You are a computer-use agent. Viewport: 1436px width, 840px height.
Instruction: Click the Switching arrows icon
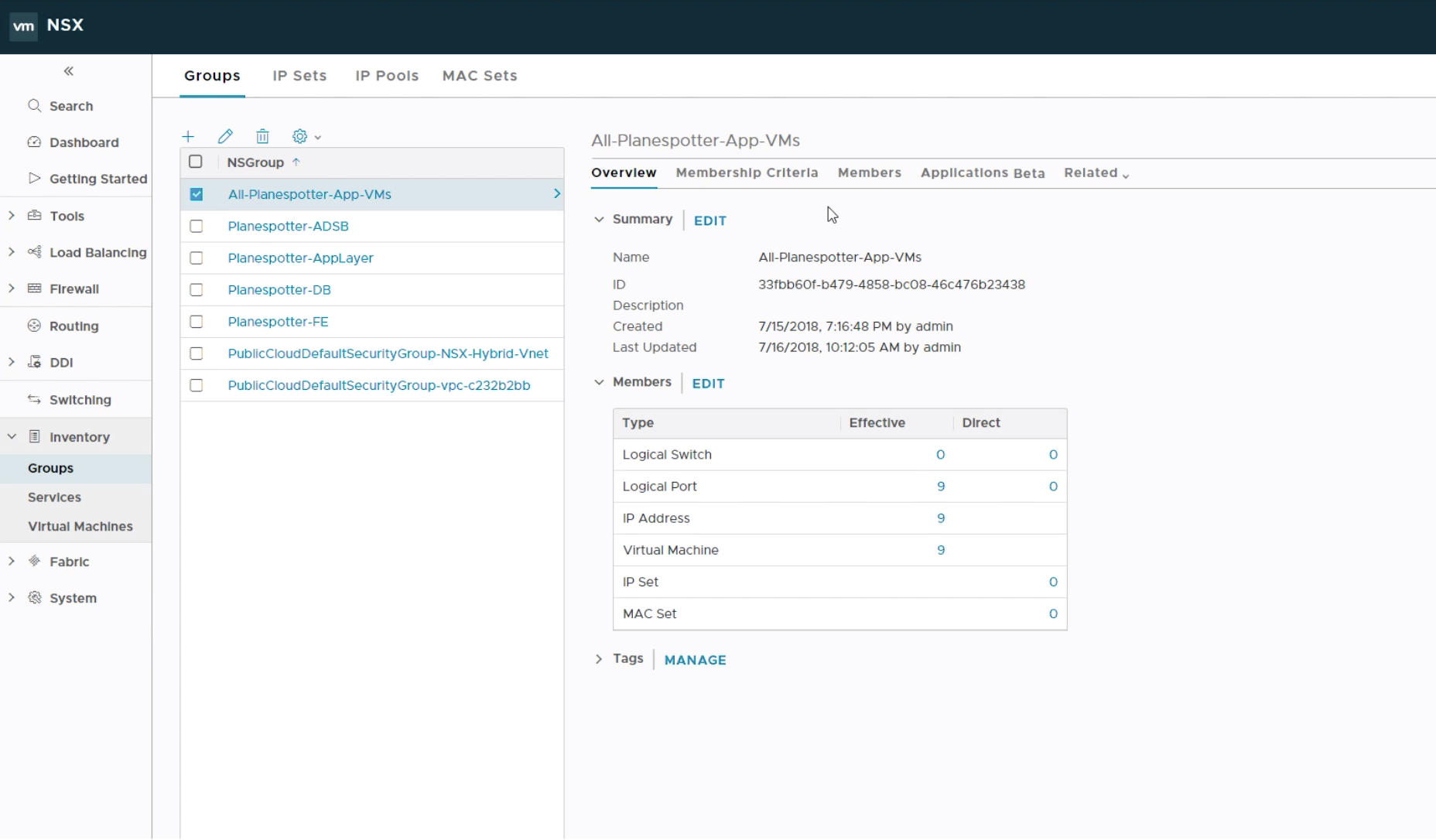(x=34, y=399)
